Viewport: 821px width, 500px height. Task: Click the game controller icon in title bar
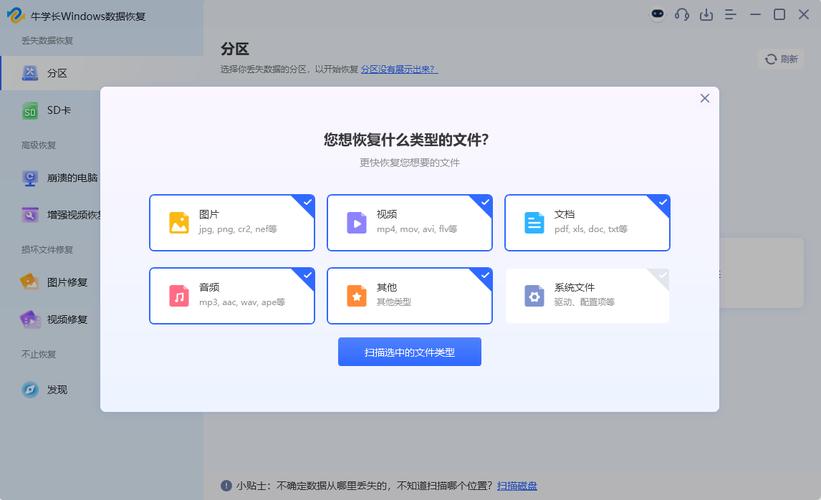tap(658, 14)
